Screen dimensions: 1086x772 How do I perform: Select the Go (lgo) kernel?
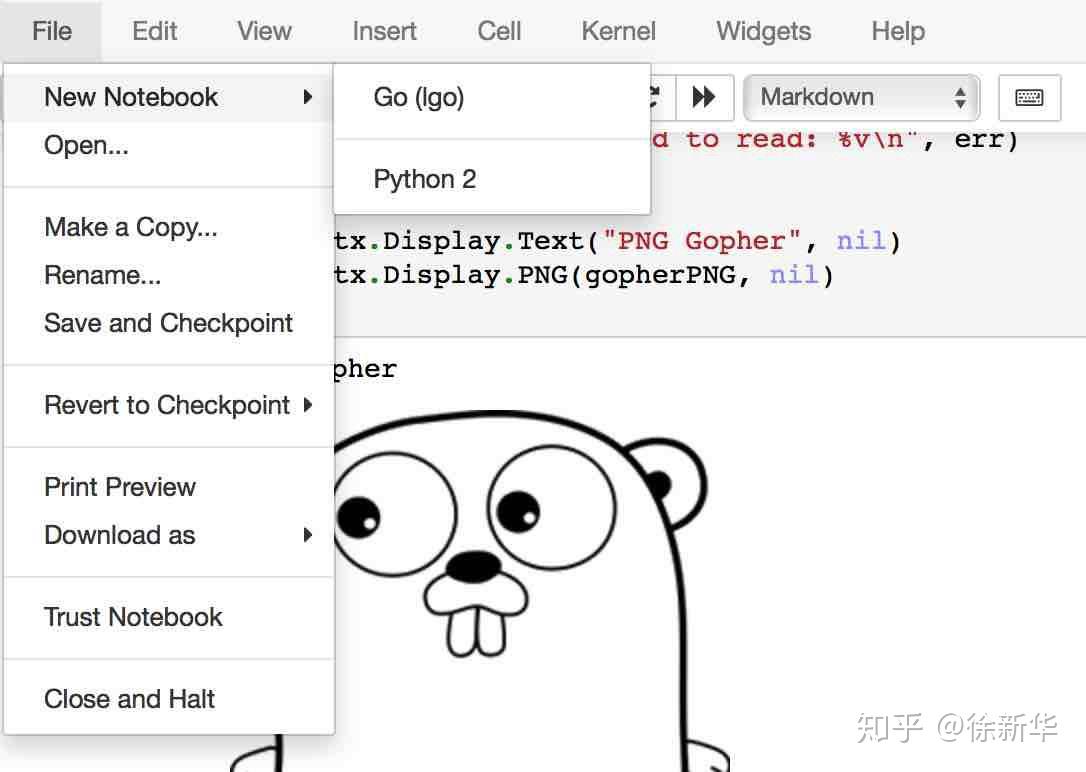pos(417,97)
